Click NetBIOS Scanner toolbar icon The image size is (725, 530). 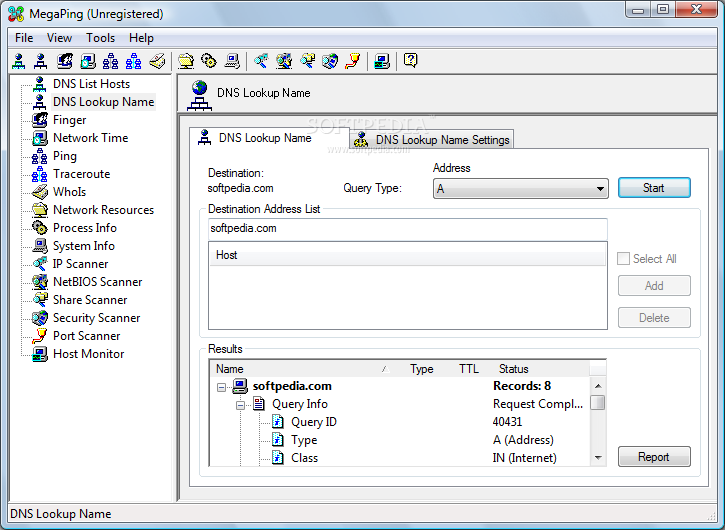point(284,61)
